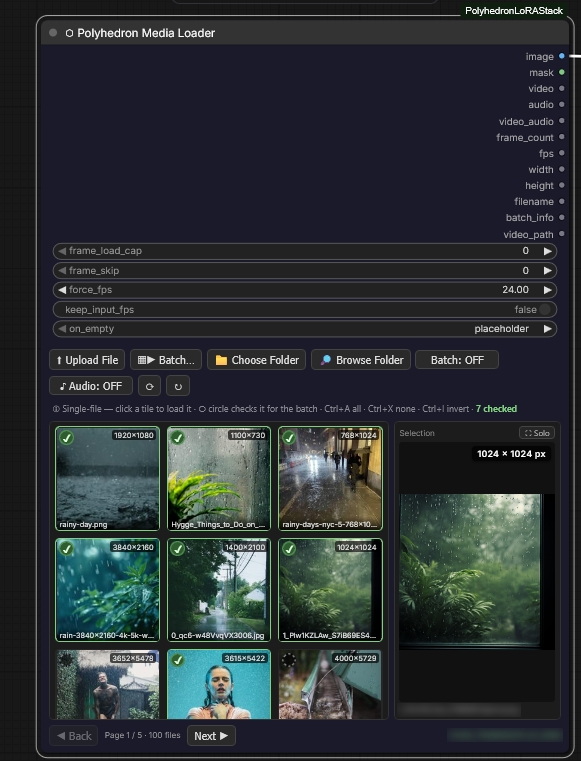
Task: Increase frame_load_cap with its right arrow
Action: [x=548, y=251]
